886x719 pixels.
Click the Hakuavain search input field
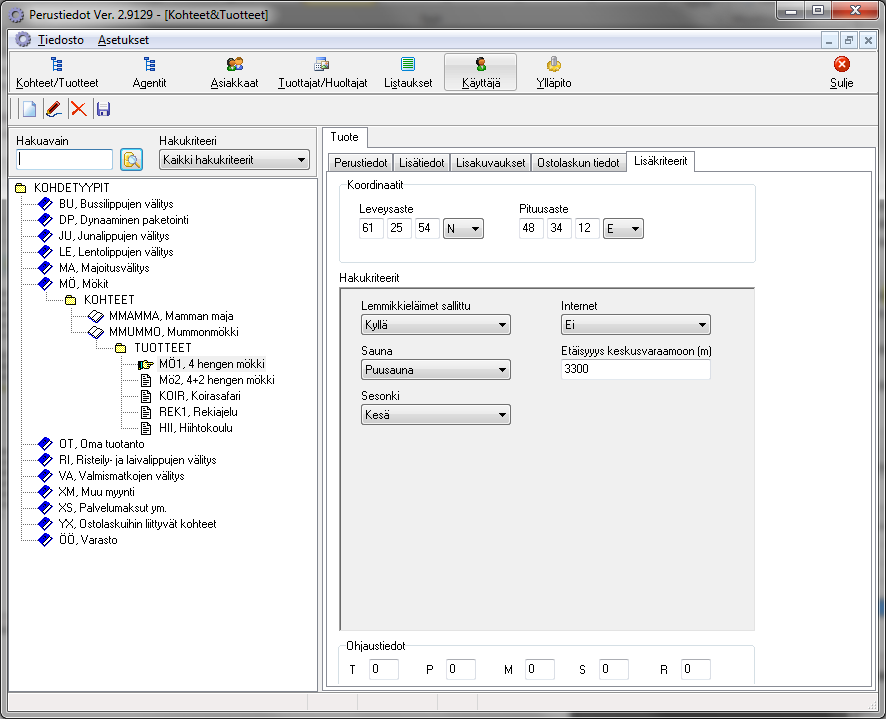(64, 159)
